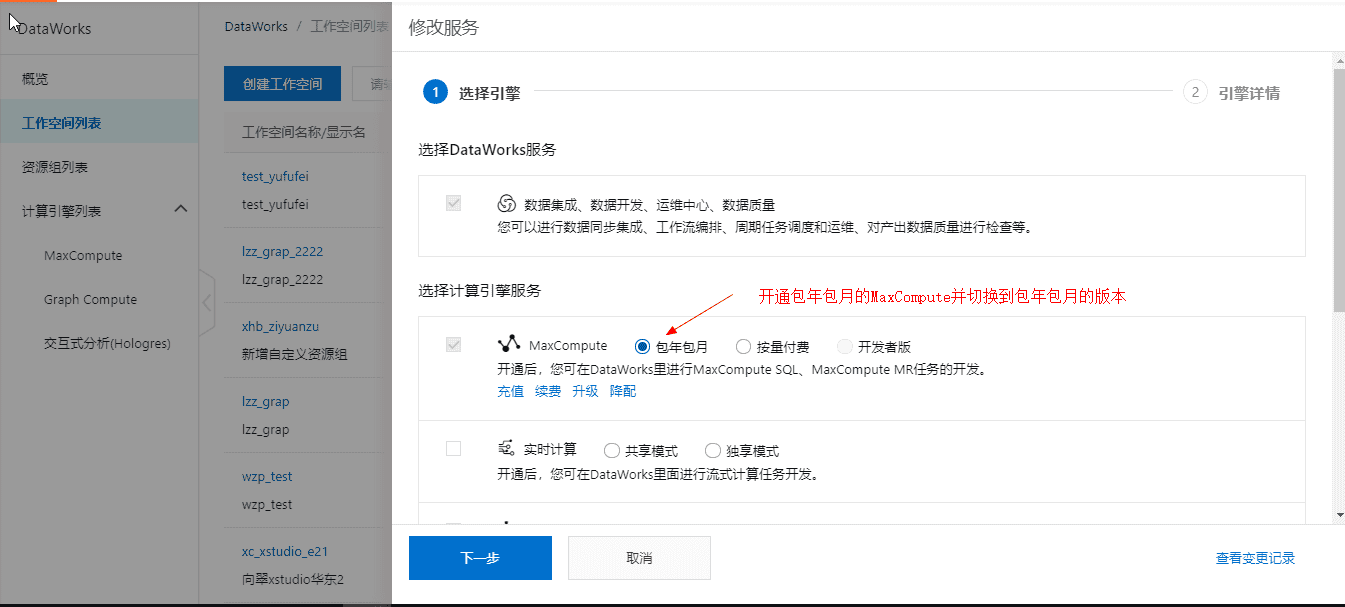Open the lzz_grap workspace link
This screenshot has width=1345, height=607.
(266, 401)
